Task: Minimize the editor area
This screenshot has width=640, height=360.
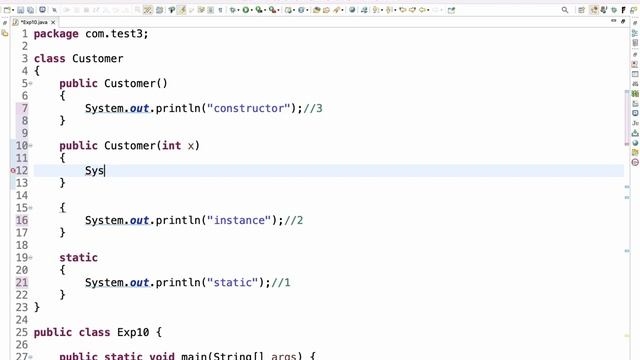Action: click(x=613, y=21)
